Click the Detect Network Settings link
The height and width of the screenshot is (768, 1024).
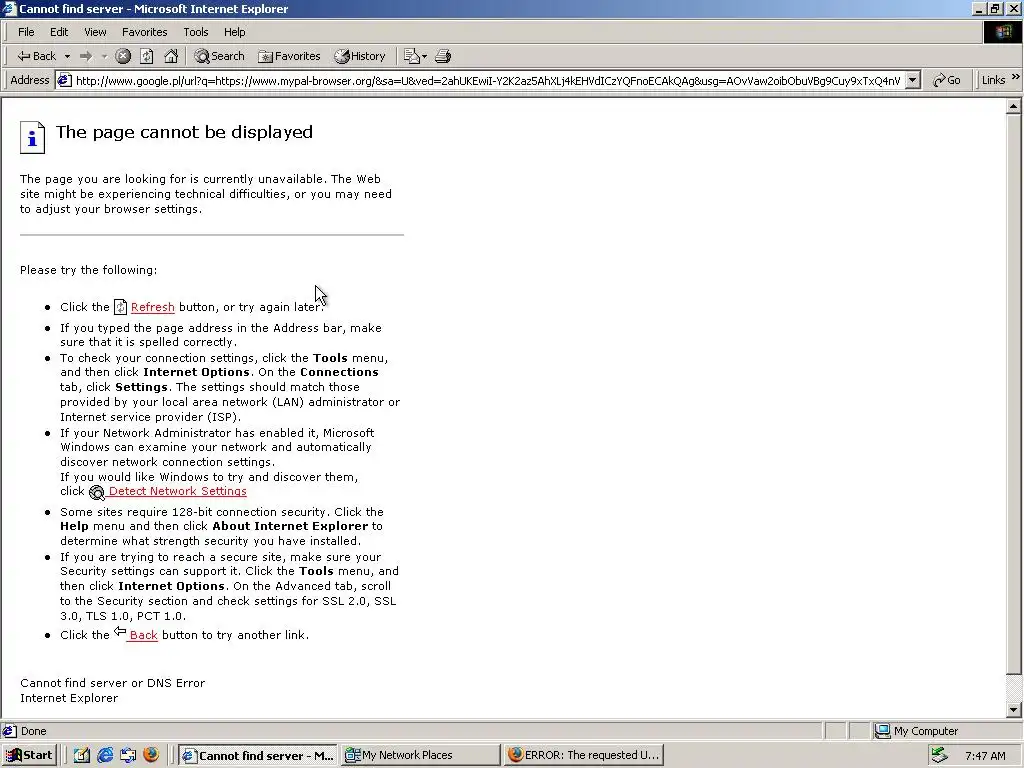(178, 491)
